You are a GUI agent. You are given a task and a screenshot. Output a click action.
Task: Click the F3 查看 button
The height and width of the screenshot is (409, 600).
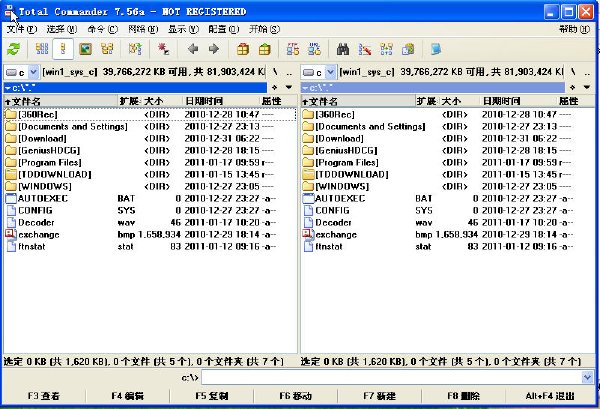click(x=44, y=396)
